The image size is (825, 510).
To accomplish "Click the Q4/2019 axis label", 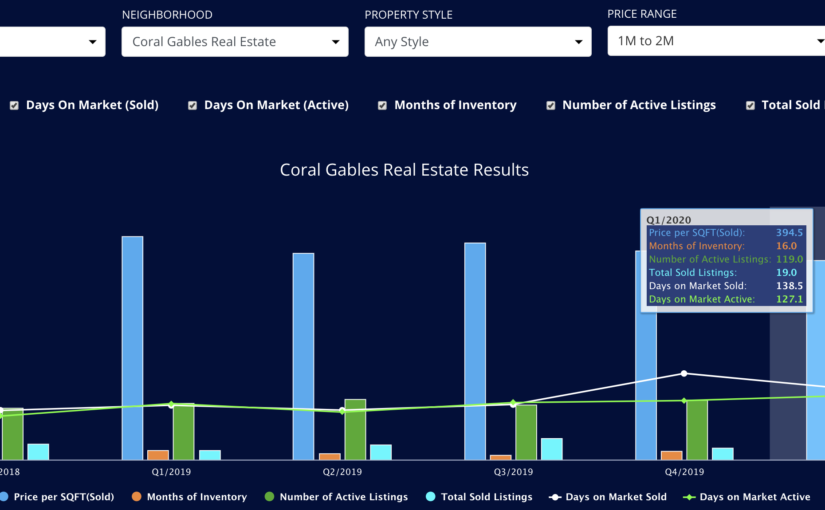I will point(684,472).
